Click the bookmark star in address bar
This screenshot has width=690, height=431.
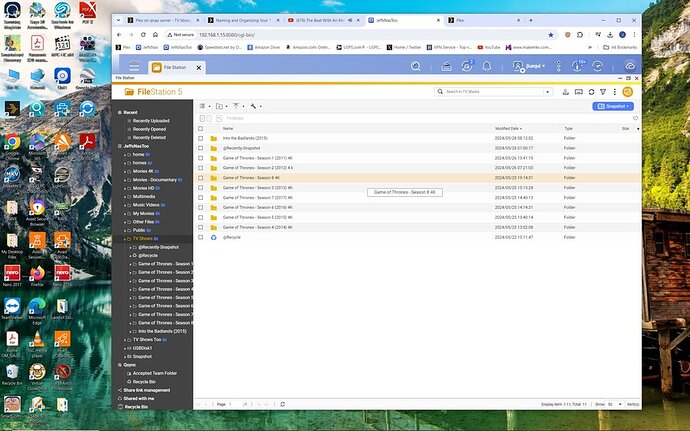[551, 35]
